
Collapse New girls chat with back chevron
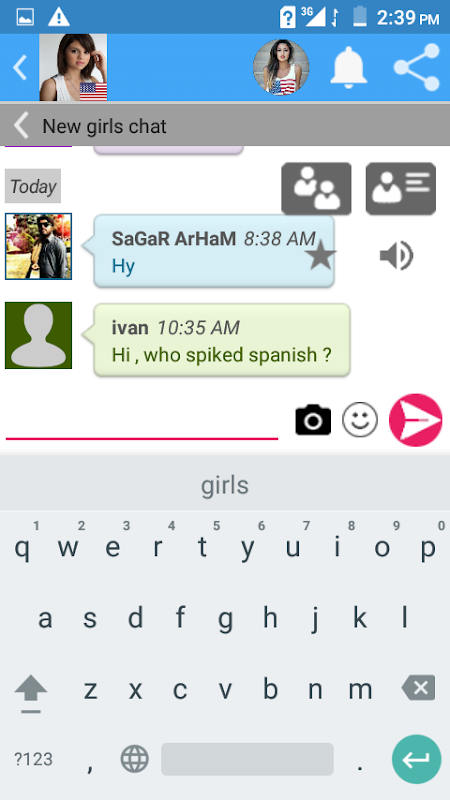point(21,126)
